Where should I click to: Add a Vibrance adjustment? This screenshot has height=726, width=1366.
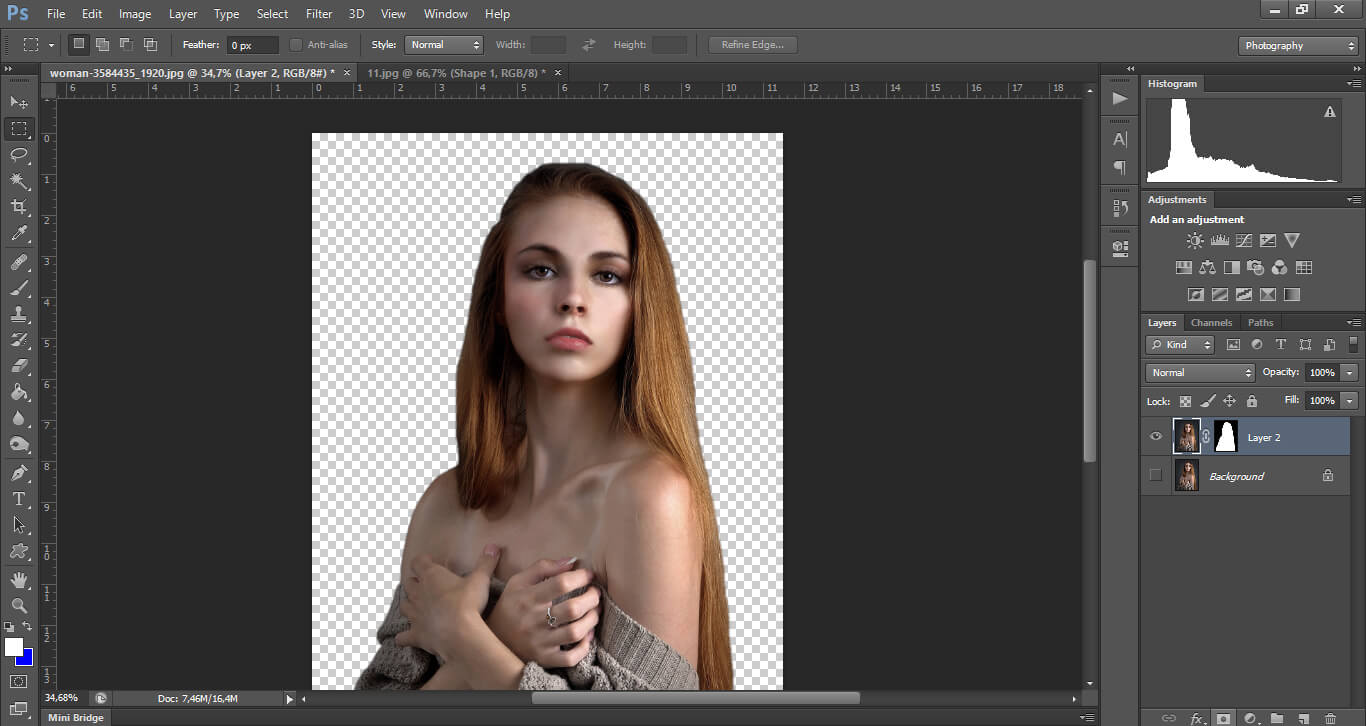(1292, 241)
